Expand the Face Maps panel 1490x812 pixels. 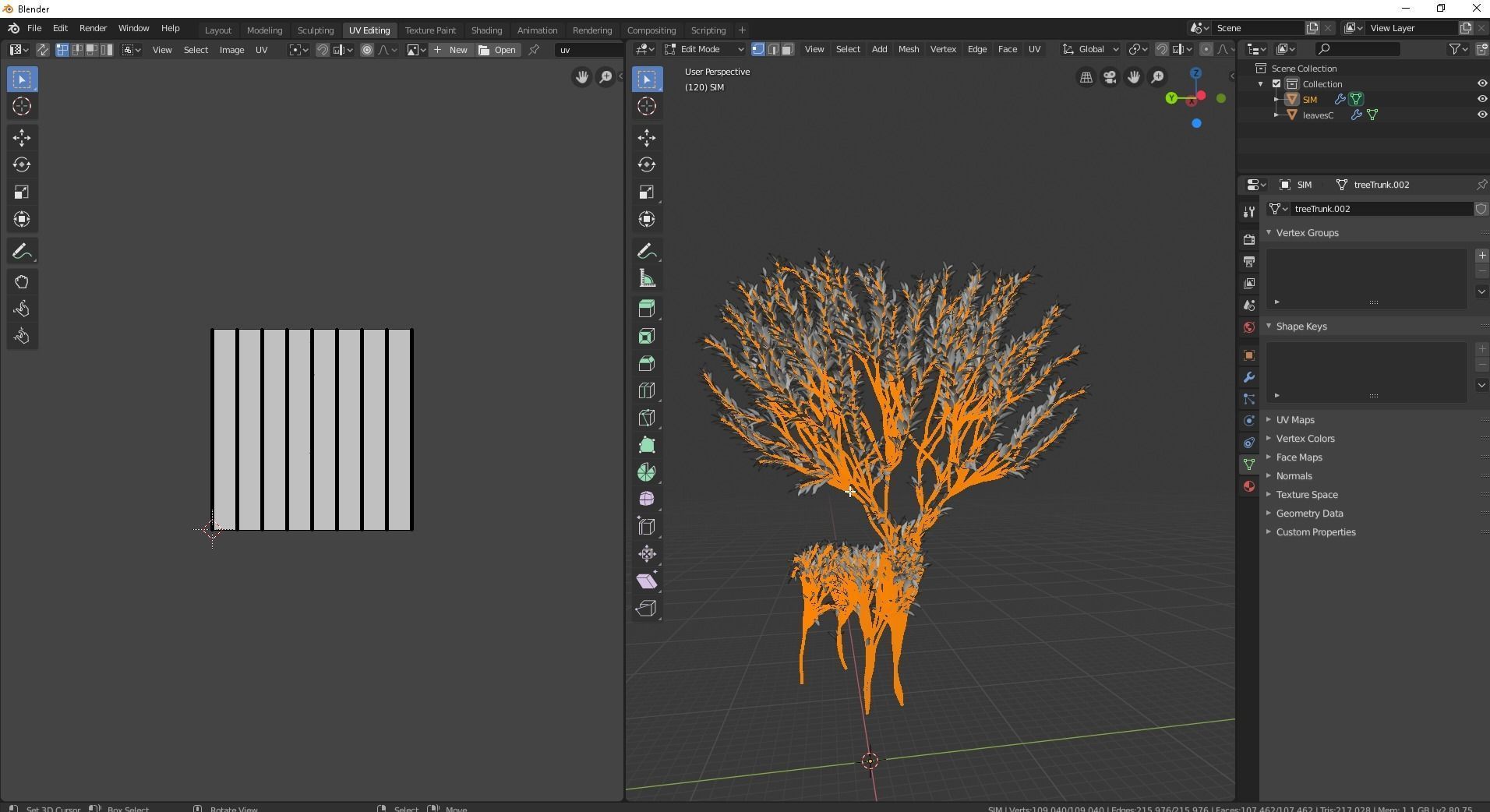point(1298,457)
